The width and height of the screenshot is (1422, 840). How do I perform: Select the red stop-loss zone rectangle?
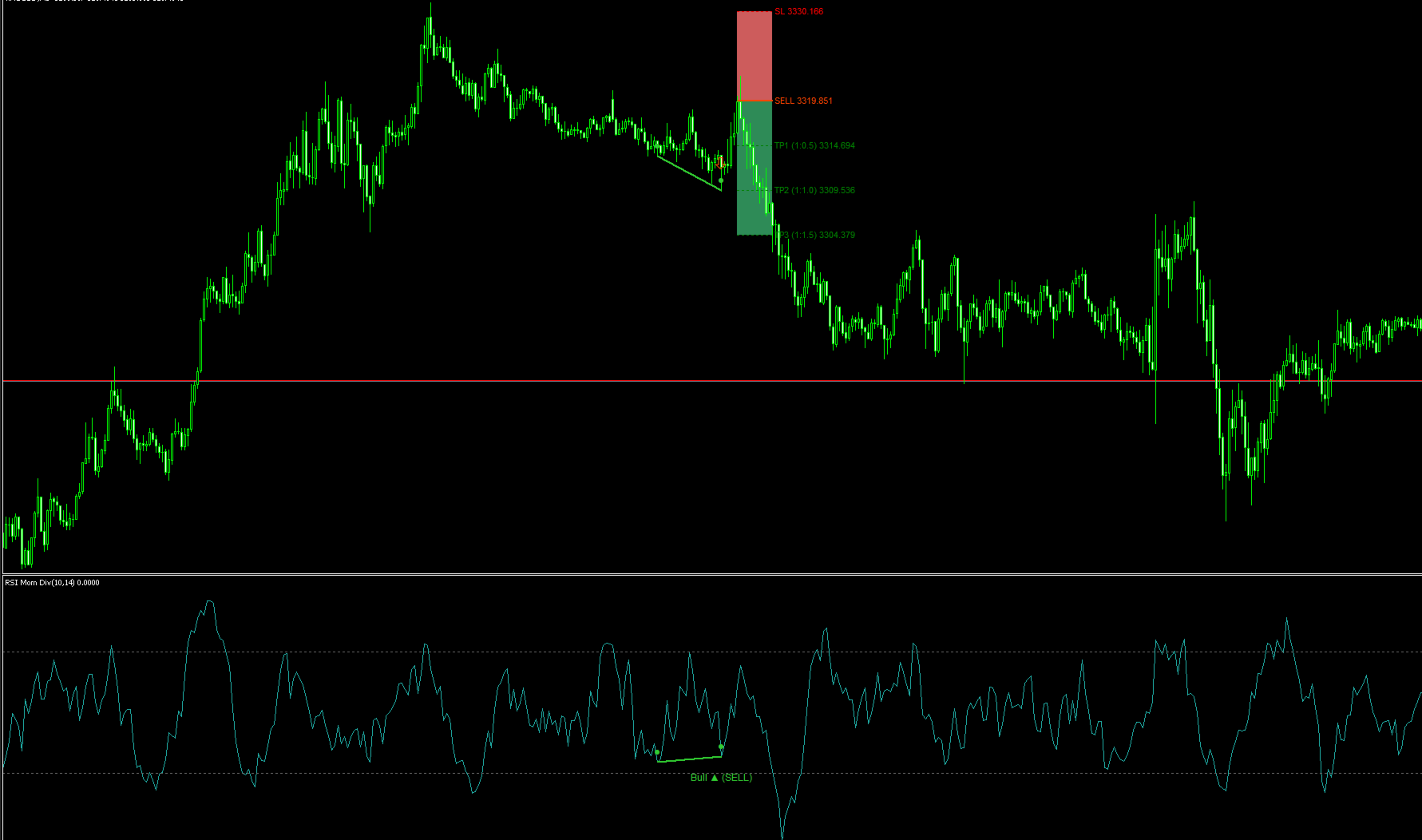(755, 56)
